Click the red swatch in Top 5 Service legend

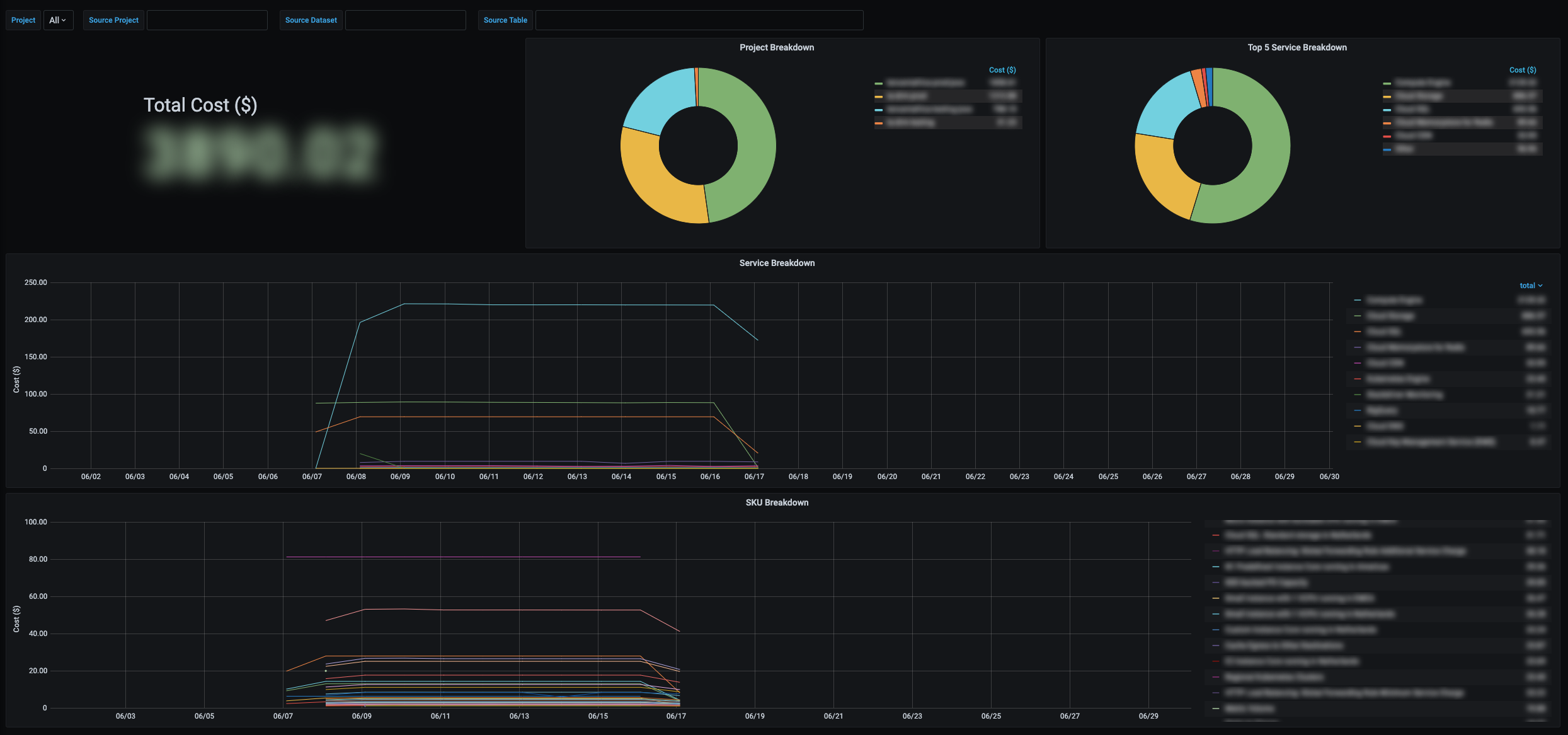[x=1387, y=136]
